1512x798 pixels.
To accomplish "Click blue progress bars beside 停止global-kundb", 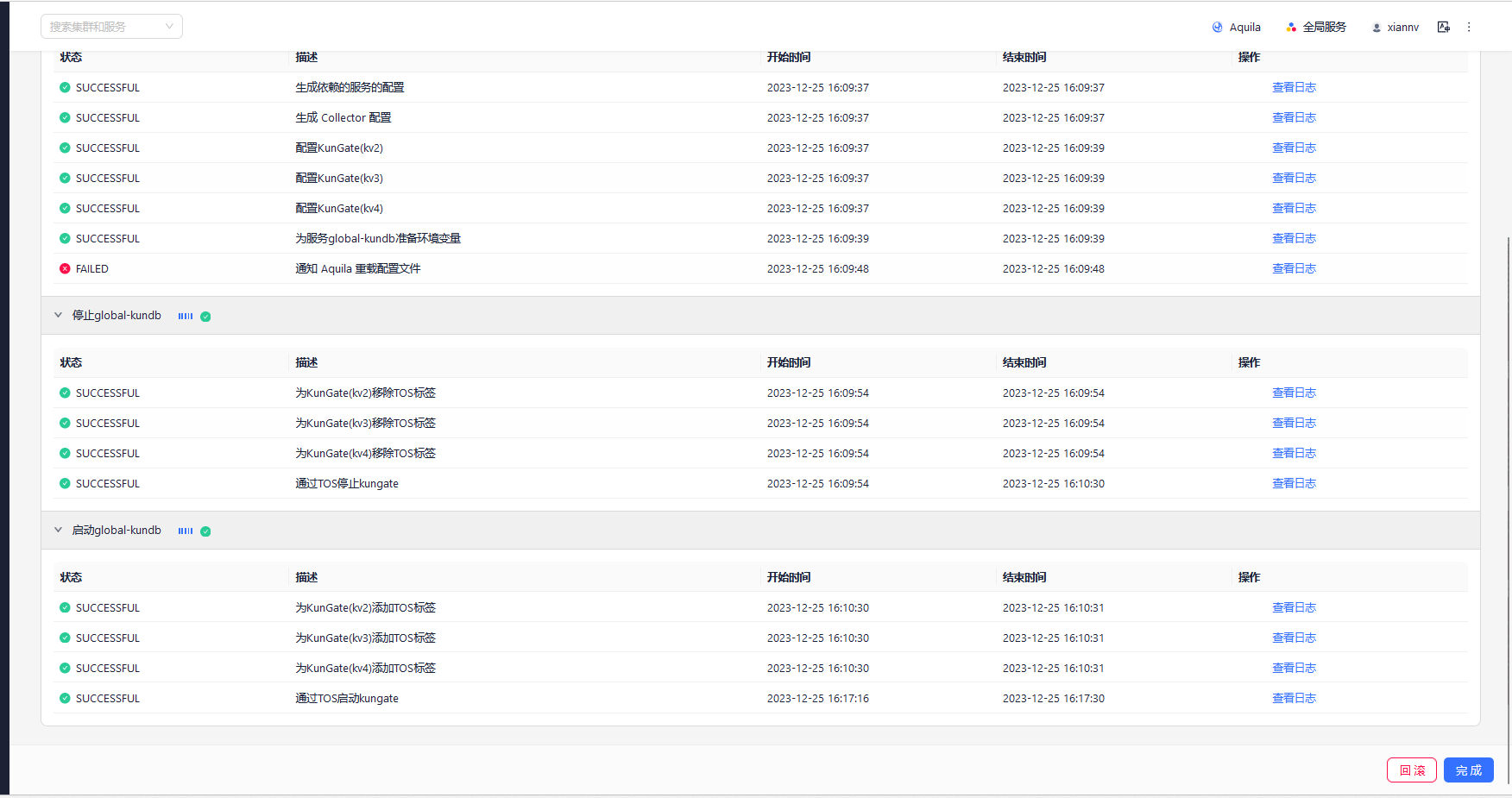I will pos(185,316).
